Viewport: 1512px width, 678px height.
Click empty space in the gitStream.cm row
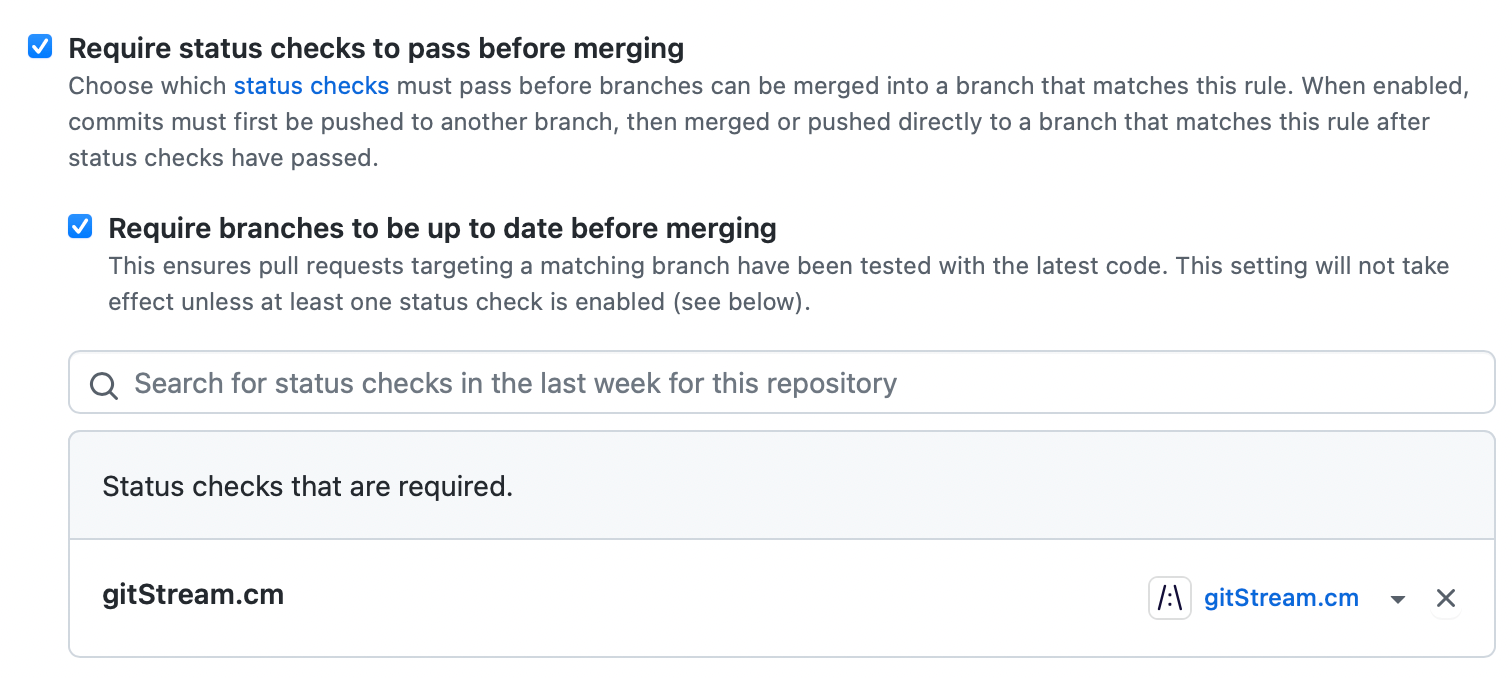(700, 597)
